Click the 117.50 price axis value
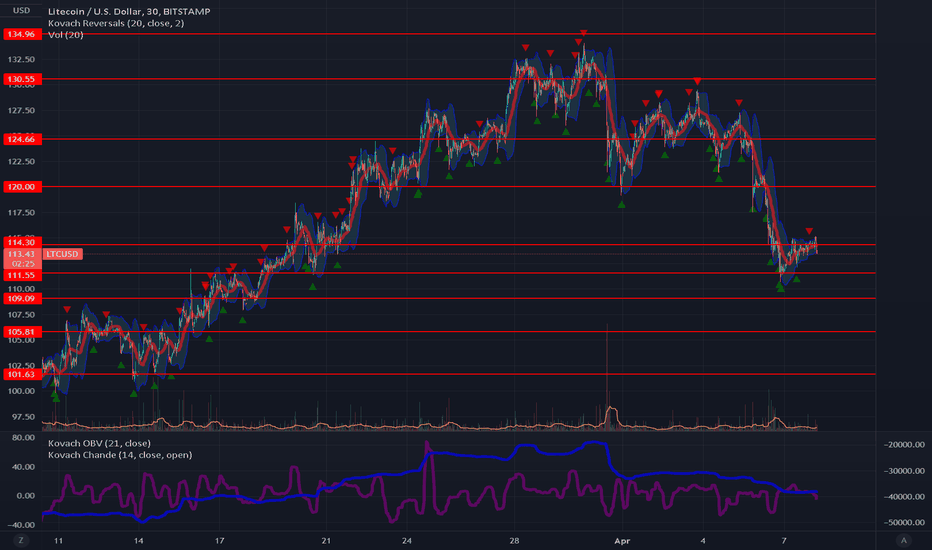 tap(21, 213)
